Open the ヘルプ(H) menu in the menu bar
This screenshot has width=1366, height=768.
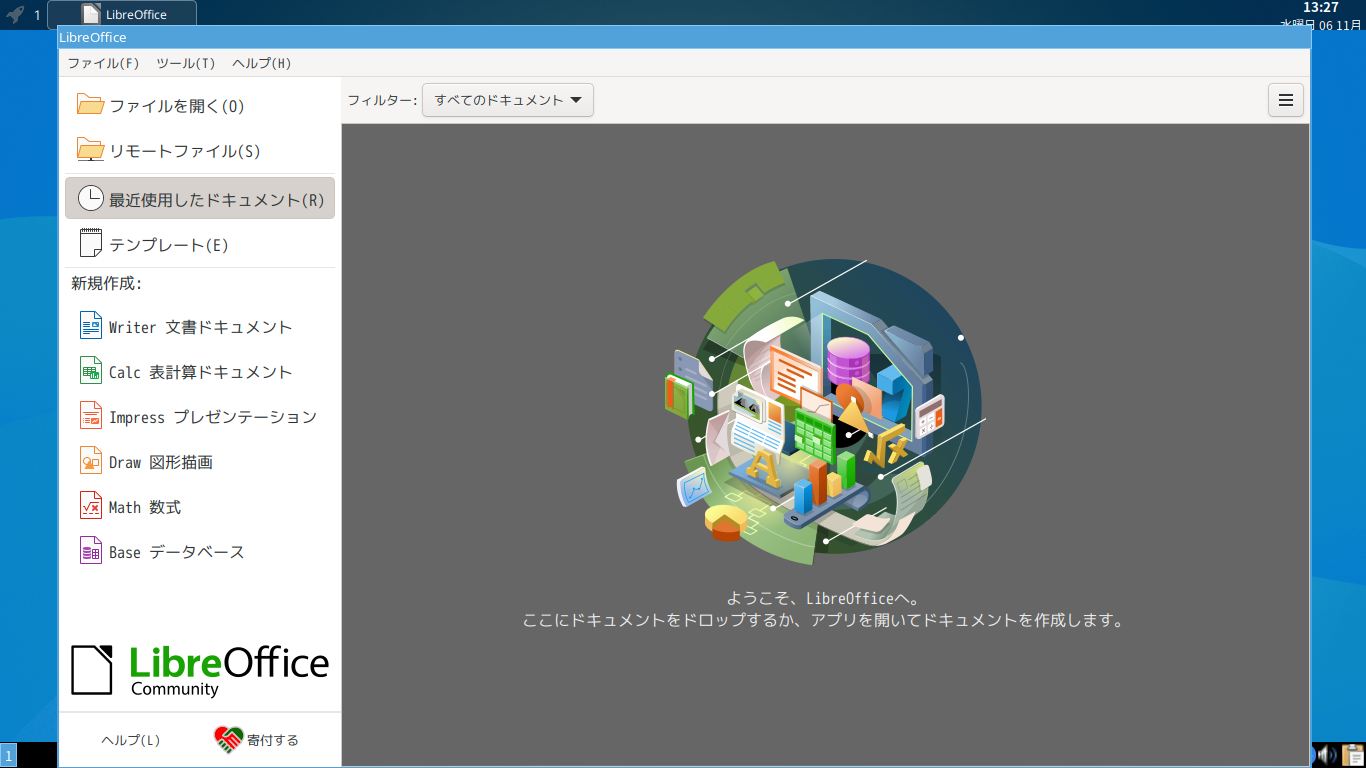tap(262, 63)
